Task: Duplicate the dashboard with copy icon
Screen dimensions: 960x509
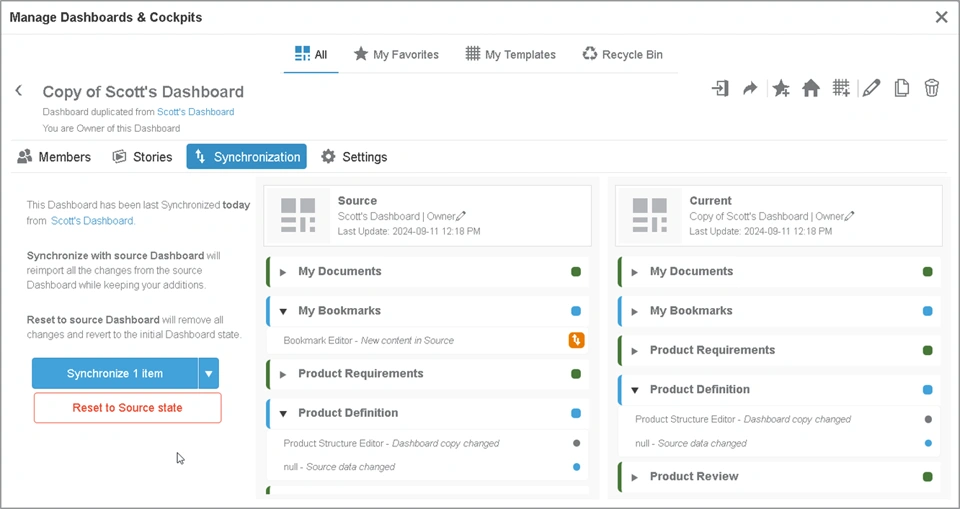Action: (901, 89)
